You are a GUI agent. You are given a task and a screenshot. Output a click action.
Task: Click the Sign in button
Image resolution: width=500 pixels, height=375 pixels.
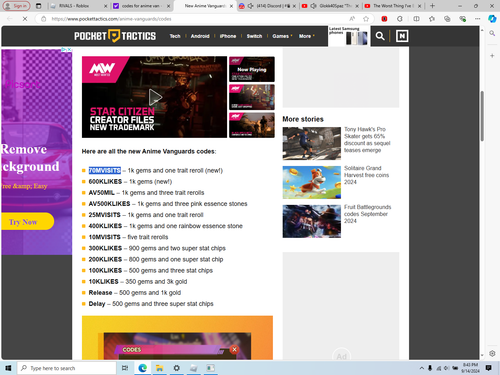(16, 6)
